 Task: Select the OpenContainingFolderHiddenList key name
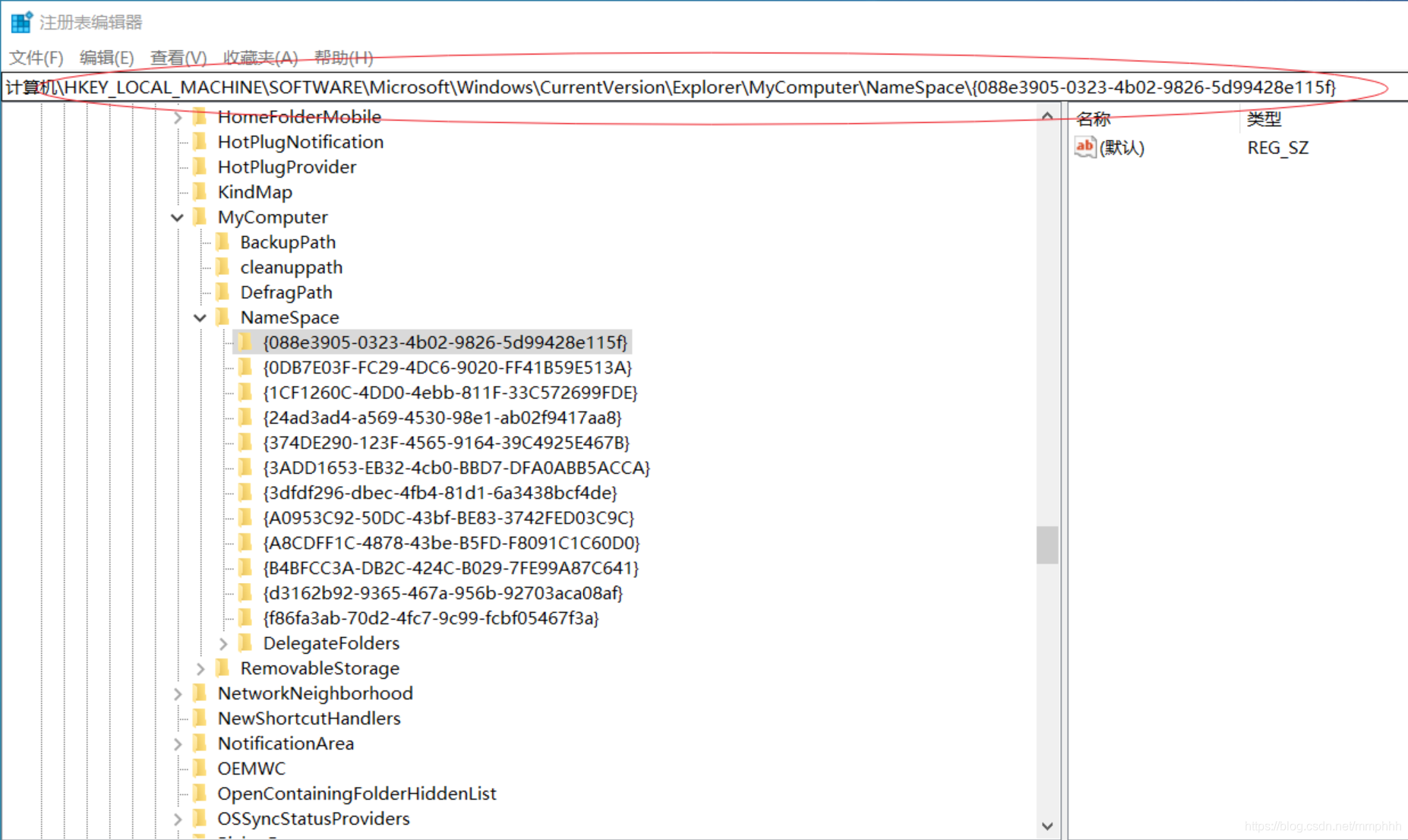pyautogui.click(x=357, y=794)
